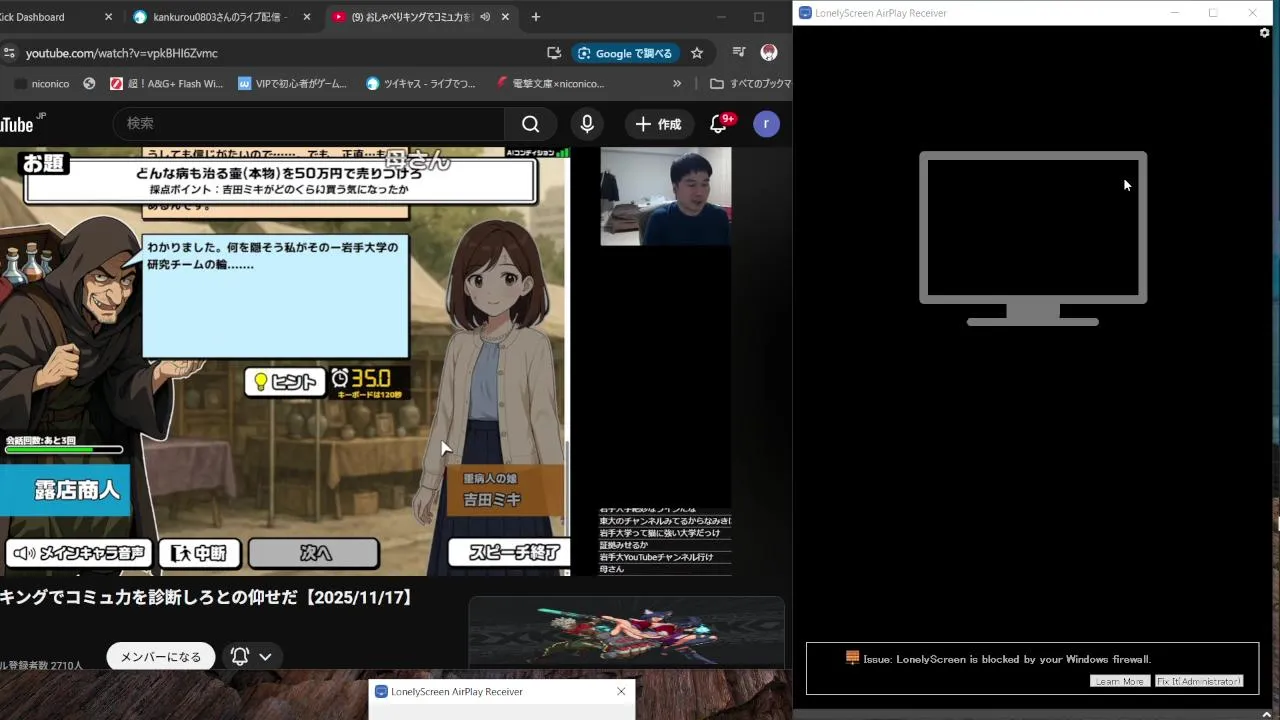
Task: Open 電撃文庫×niconico bookmark
Action: 551,84
